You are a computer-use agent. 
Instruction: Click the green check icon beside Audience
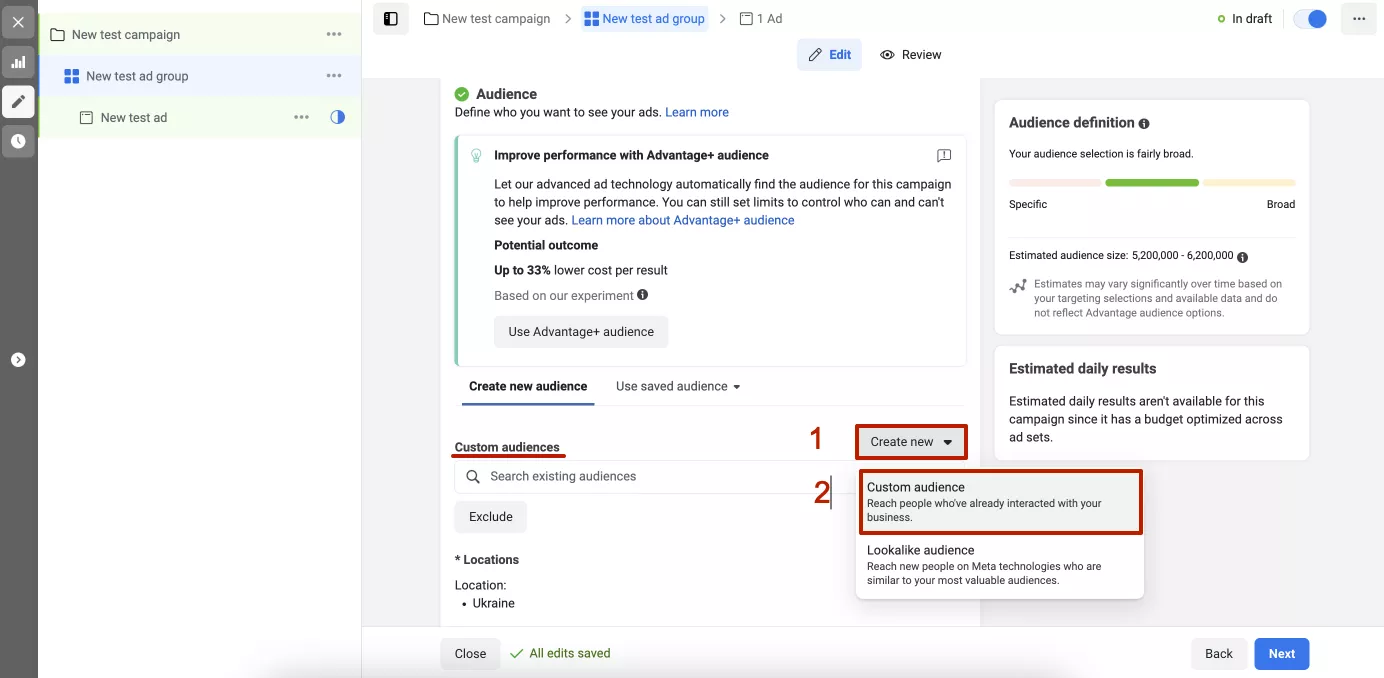pos(462,94)
